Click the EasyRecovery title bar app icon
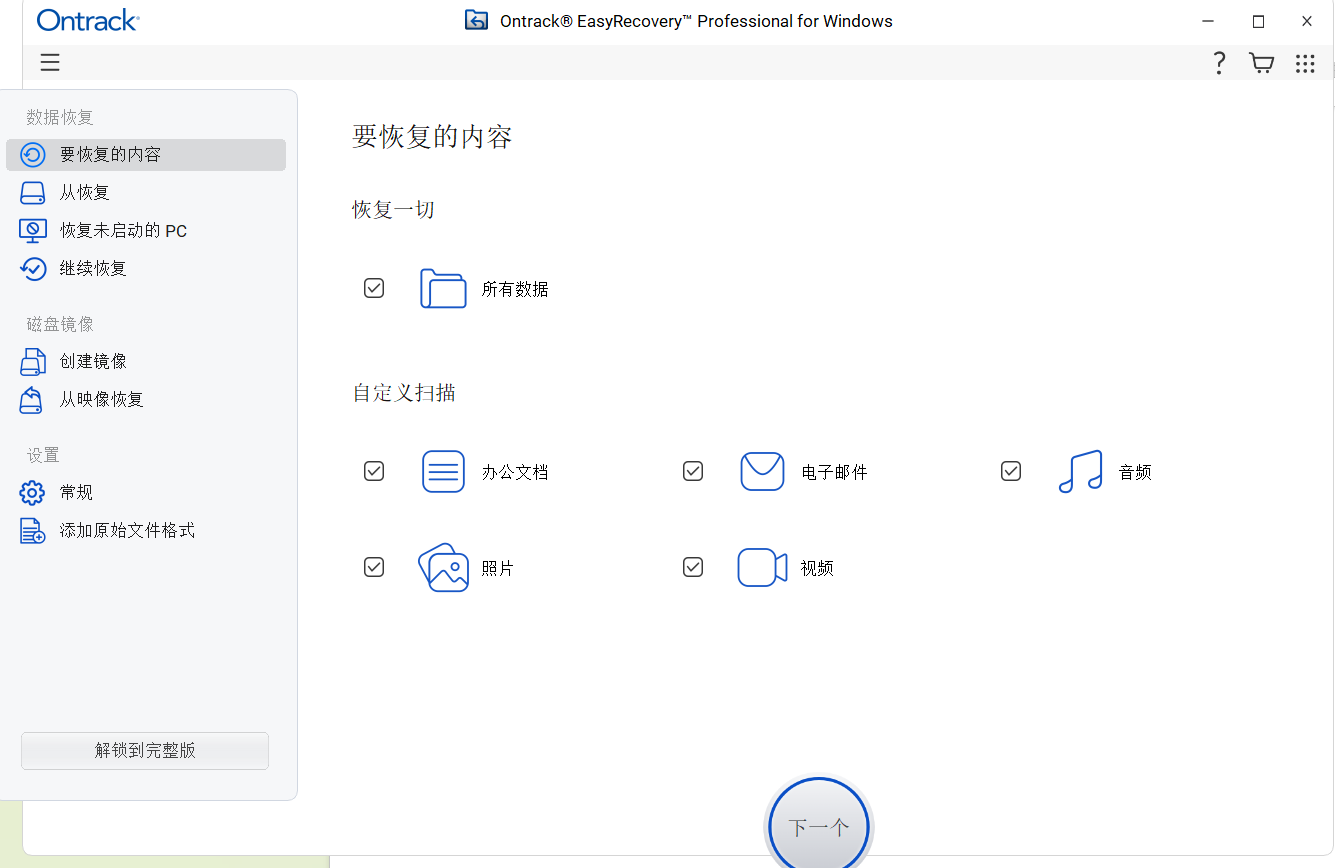This screenshot has height=868, width=1335. (476, 20)
